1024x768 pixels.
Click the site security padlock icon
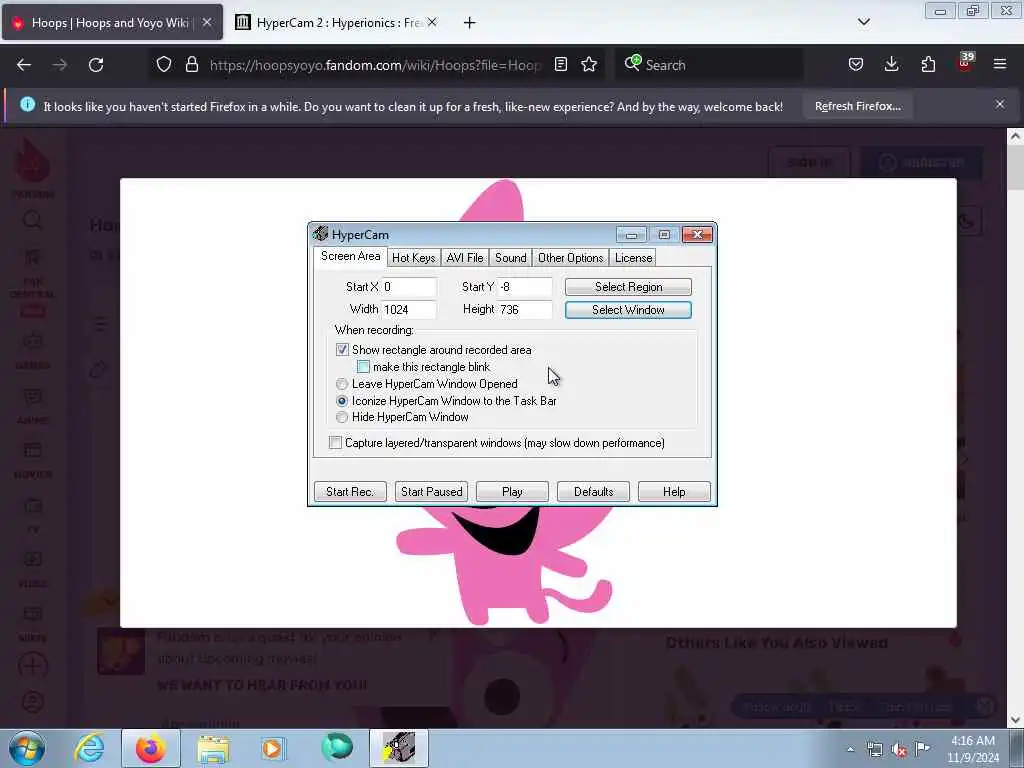coord(191,65)
